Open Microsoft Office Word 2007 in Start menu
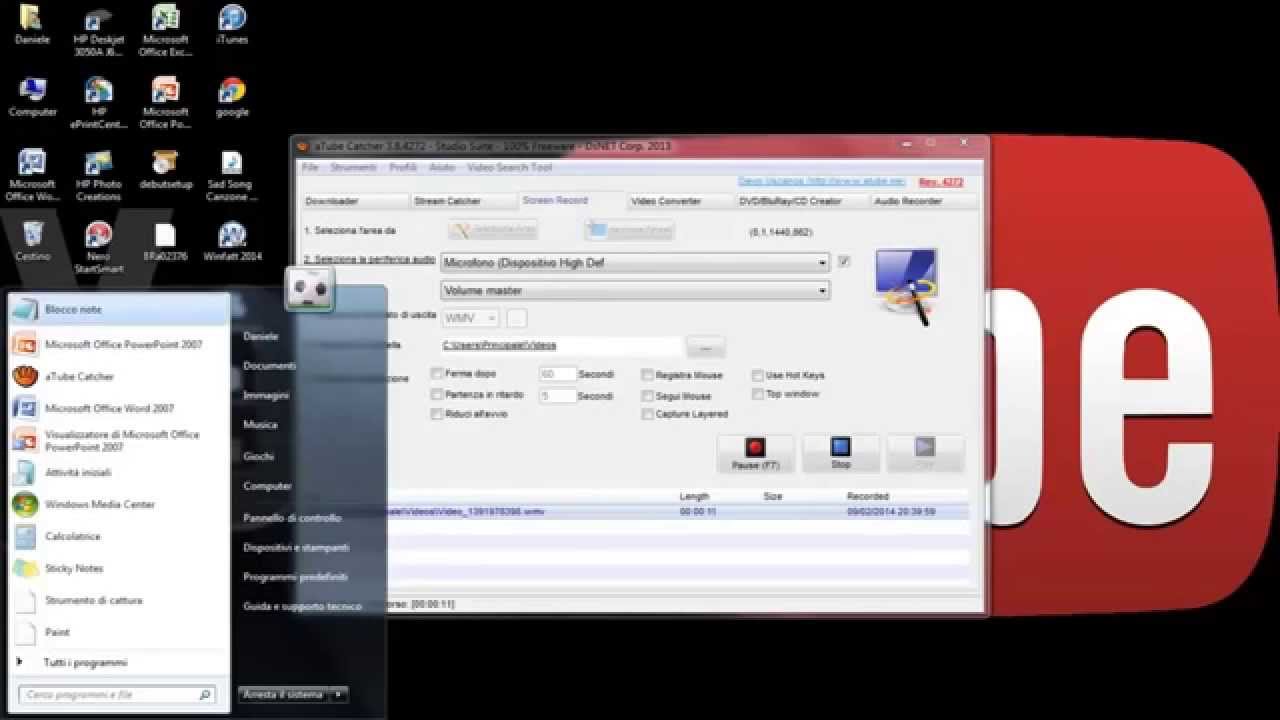Viewport: 1280px width, 720px height. point(119,408)
